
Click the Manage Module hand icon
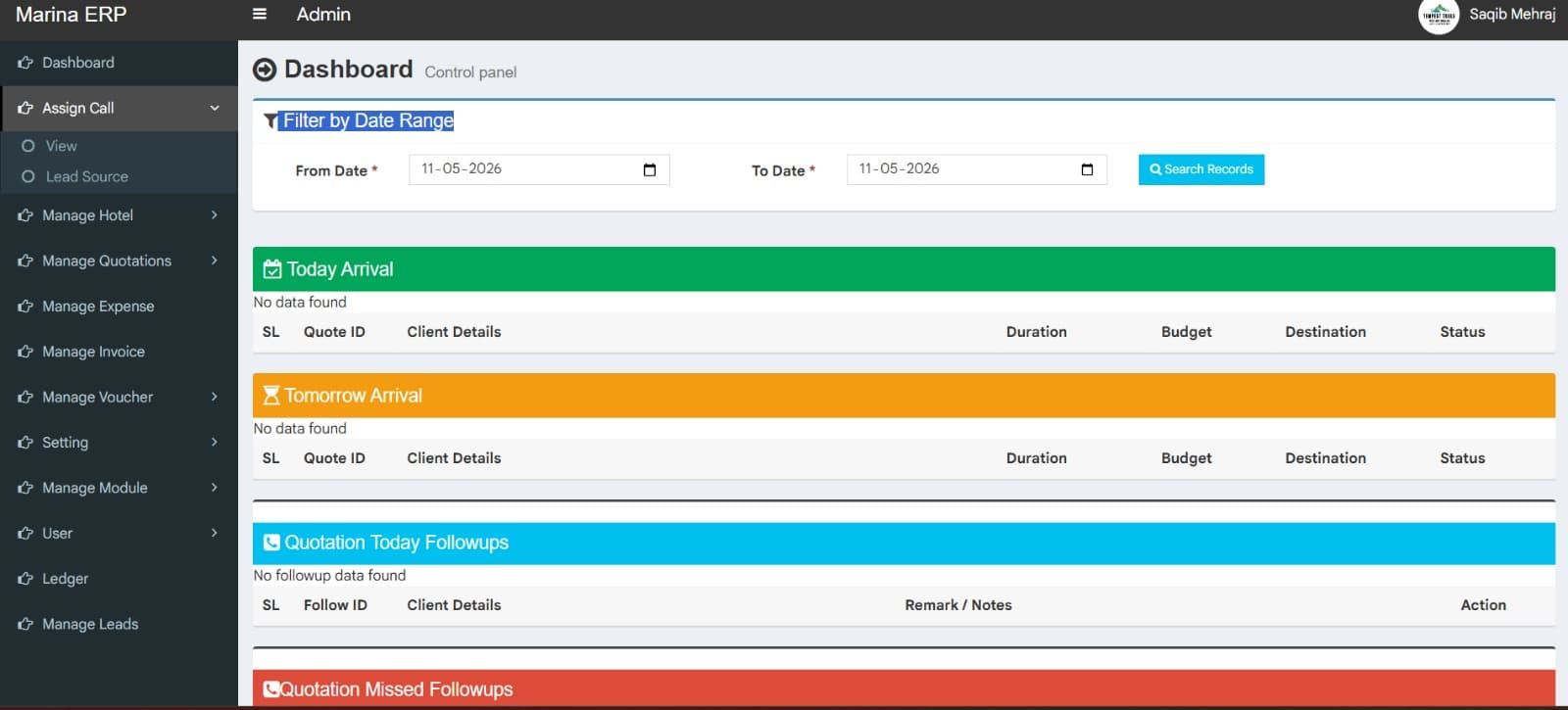25,488
